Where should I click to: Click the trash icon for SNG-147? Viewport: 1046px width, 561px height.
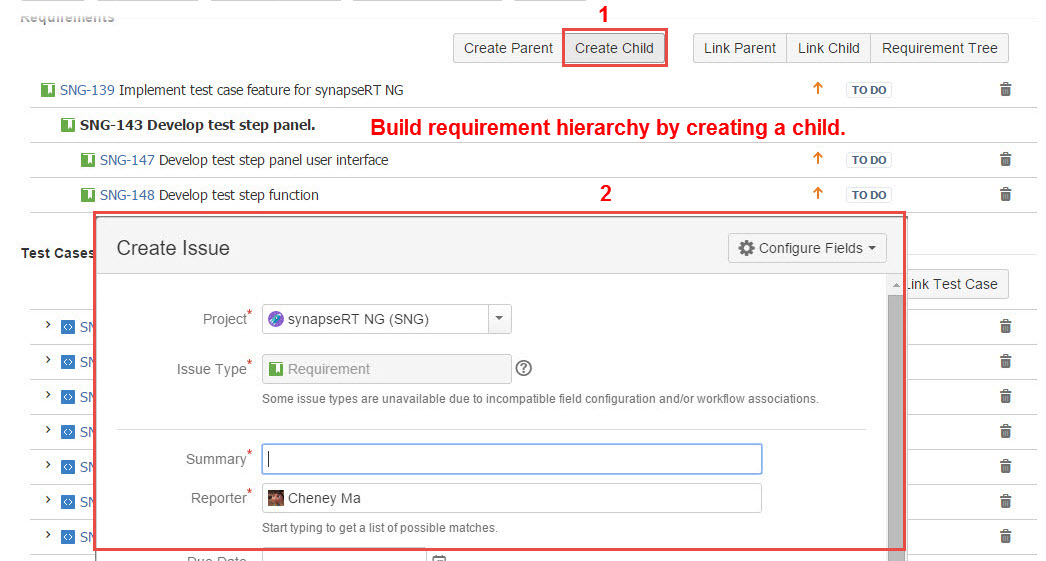point(1006,160)
